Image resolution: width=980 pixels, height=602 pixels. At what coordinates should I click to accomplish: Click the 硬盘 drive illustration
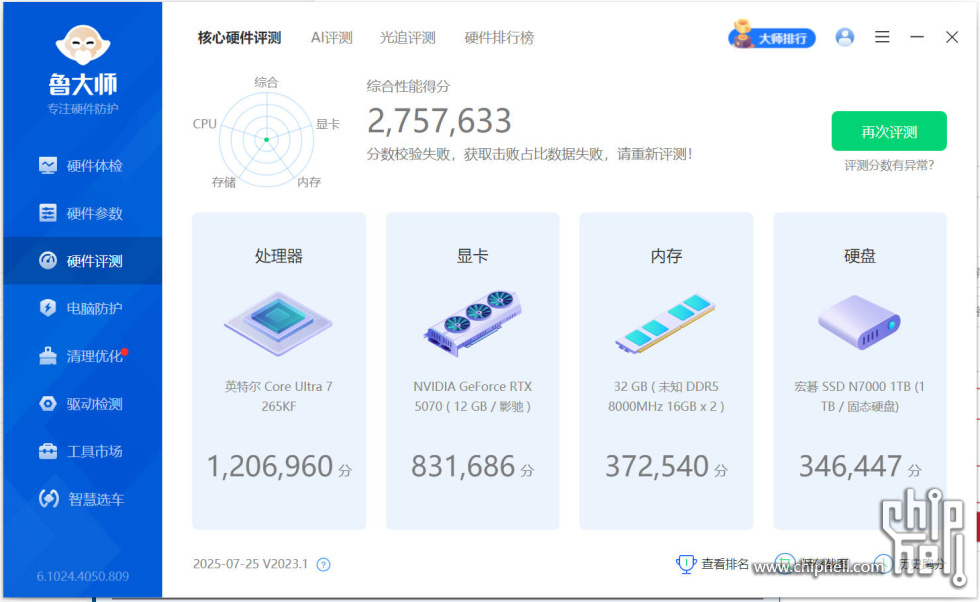(x=859, y=323)
